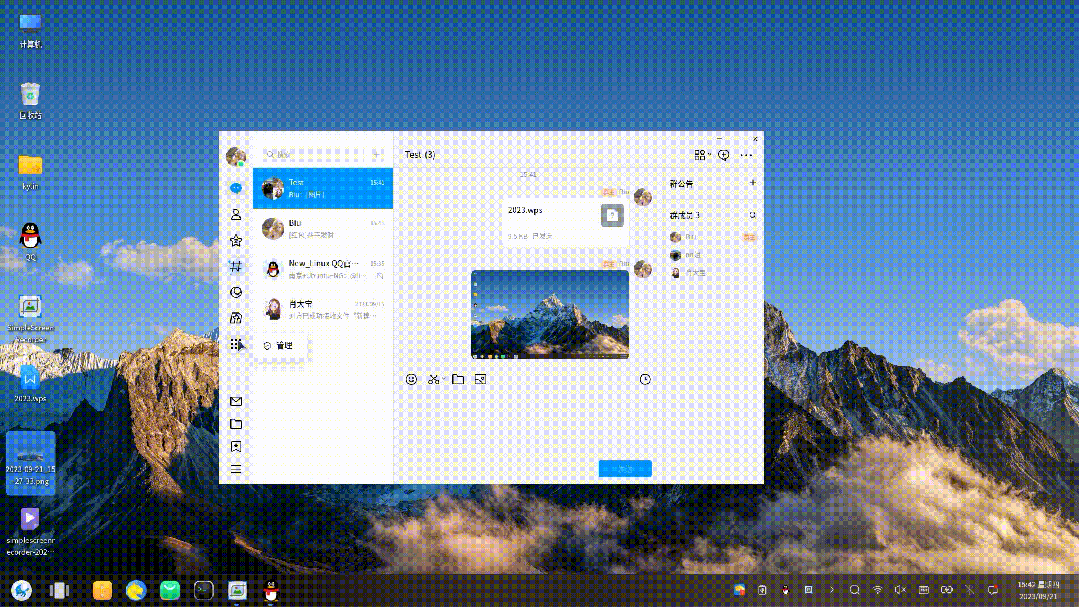Open the three-dot more options menu

pyautogui.click(x=746, y=155)
